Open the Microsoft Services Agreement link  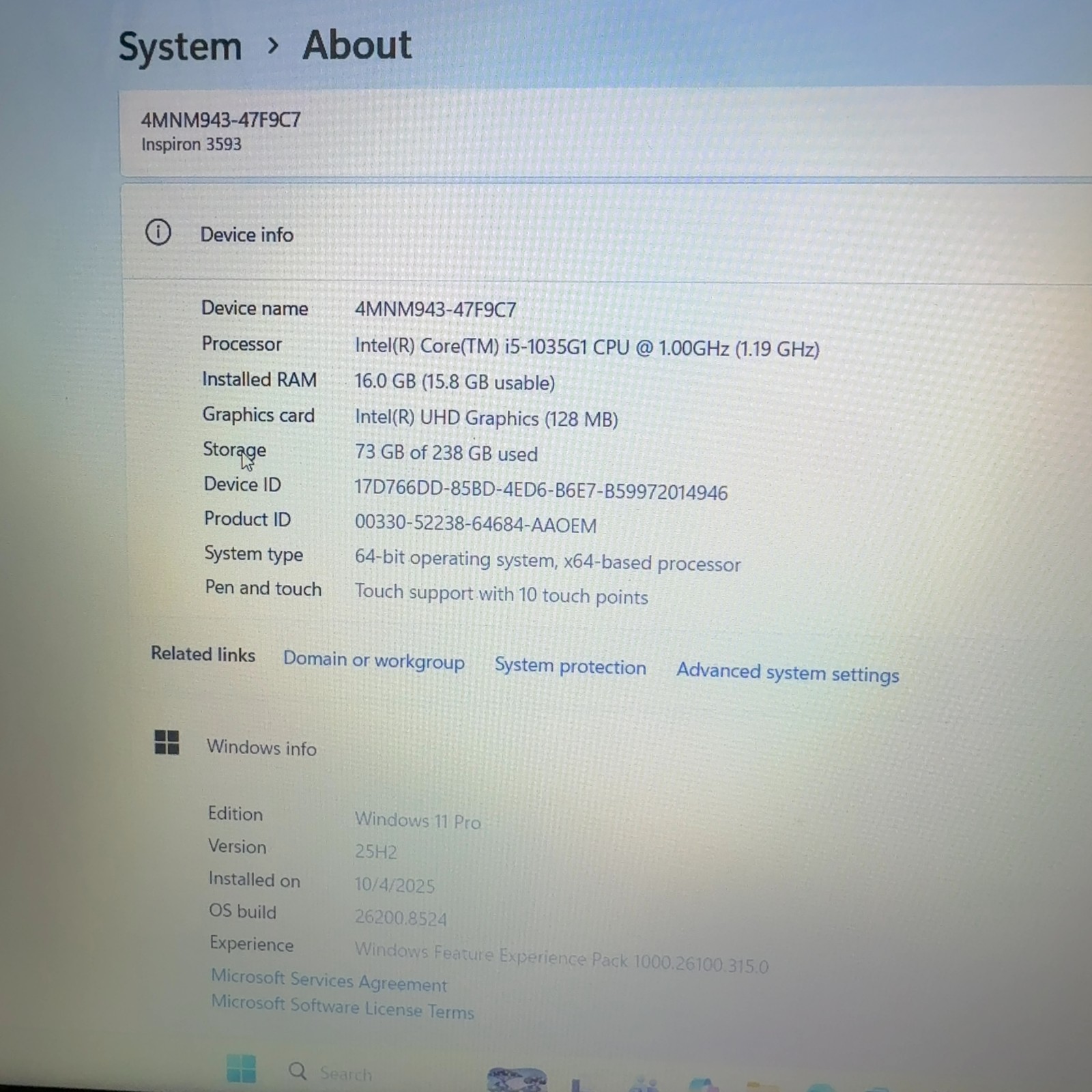point(329,981)
